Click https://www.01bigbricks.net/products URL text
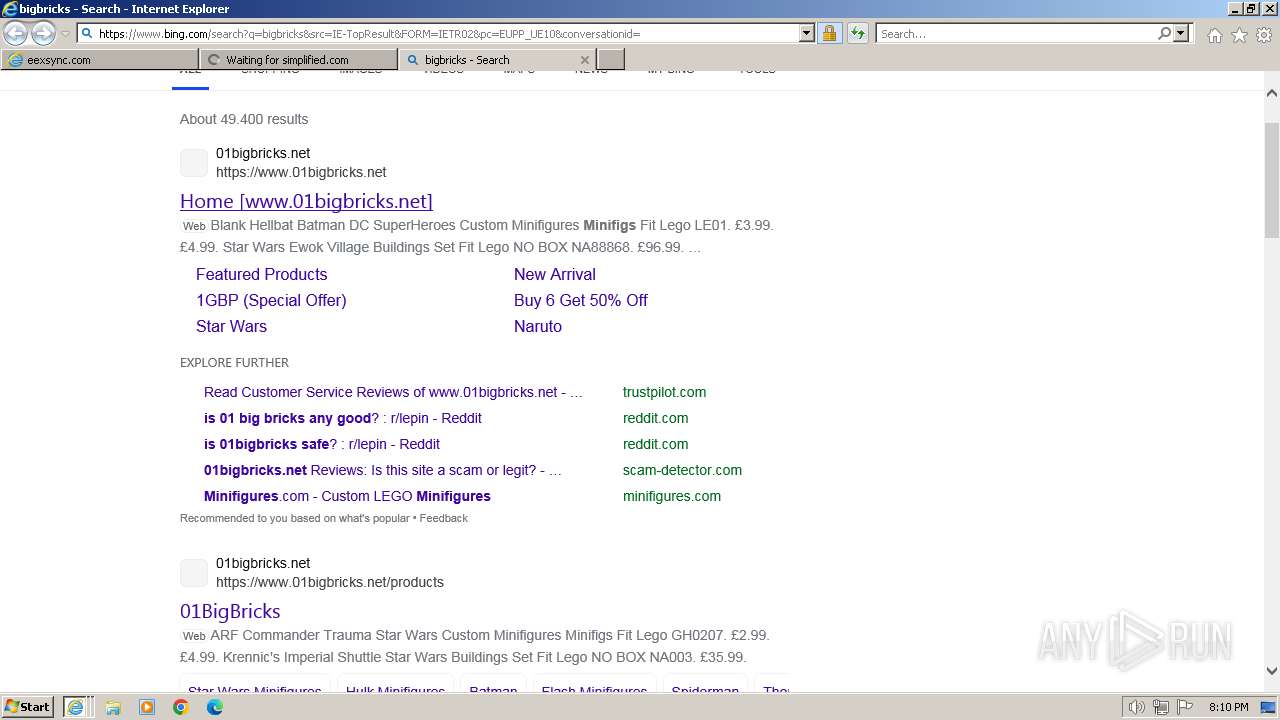 (330, 582)
